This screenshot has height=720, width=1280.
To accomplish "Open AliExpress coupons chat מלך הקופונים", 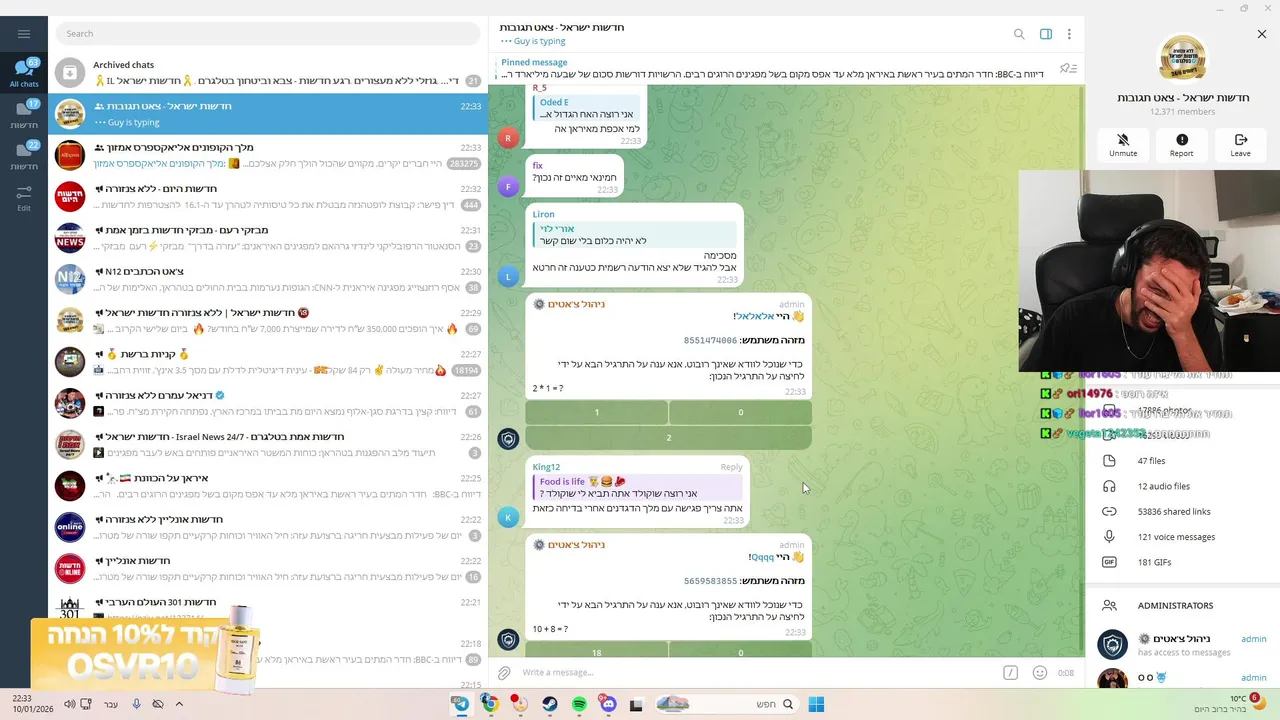I will coord(268,155).
